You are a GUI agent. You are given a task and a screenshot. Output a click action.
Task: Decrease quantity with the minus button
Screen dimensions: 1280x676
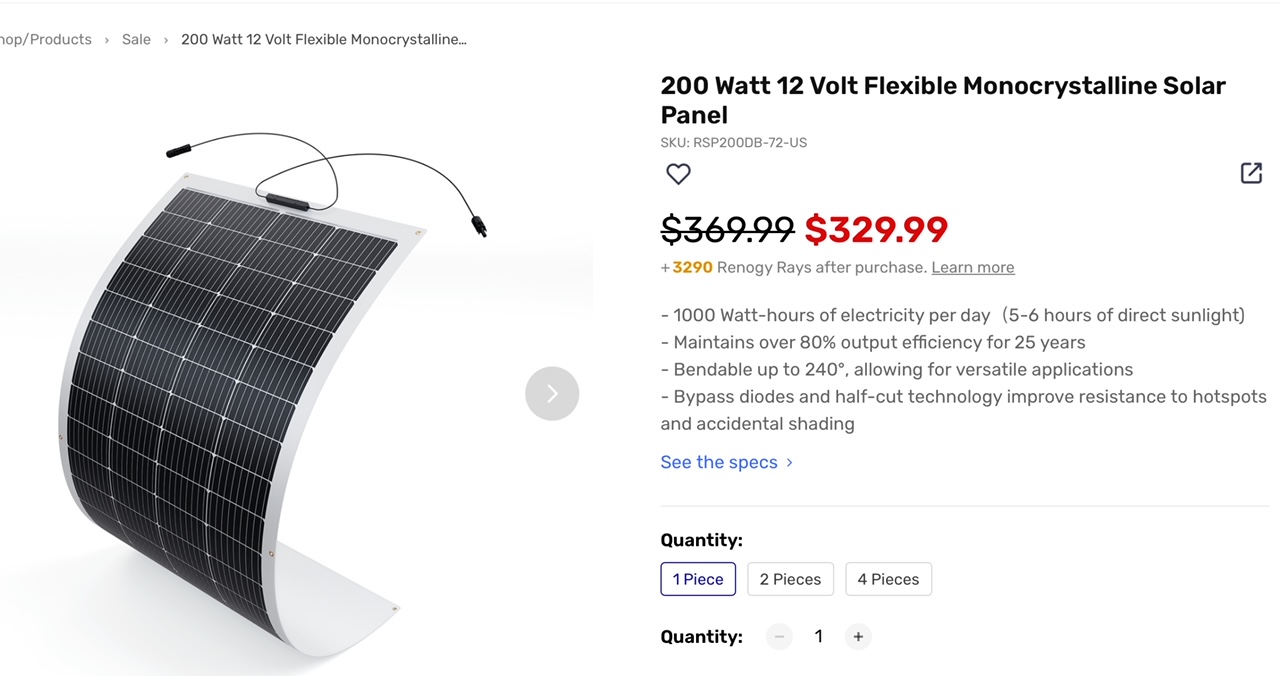779,637
